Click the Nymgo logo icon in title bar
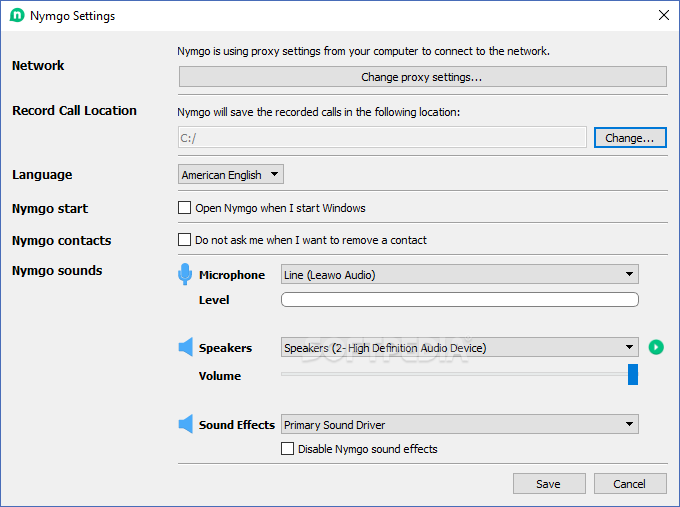Image resolution: width=680 pixels, height=507 pixels. click(x=17, y=16)
